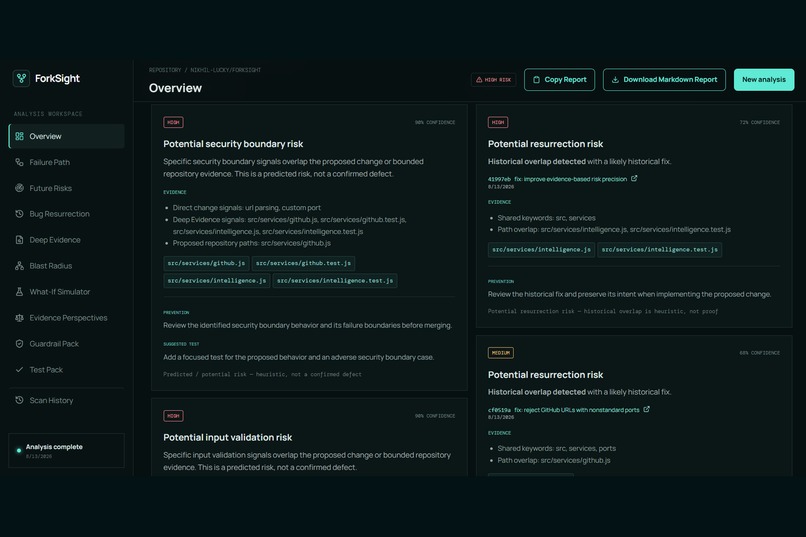Click 'Potential security boundary risk' heading
806x537 pixels.
point(233,144)
